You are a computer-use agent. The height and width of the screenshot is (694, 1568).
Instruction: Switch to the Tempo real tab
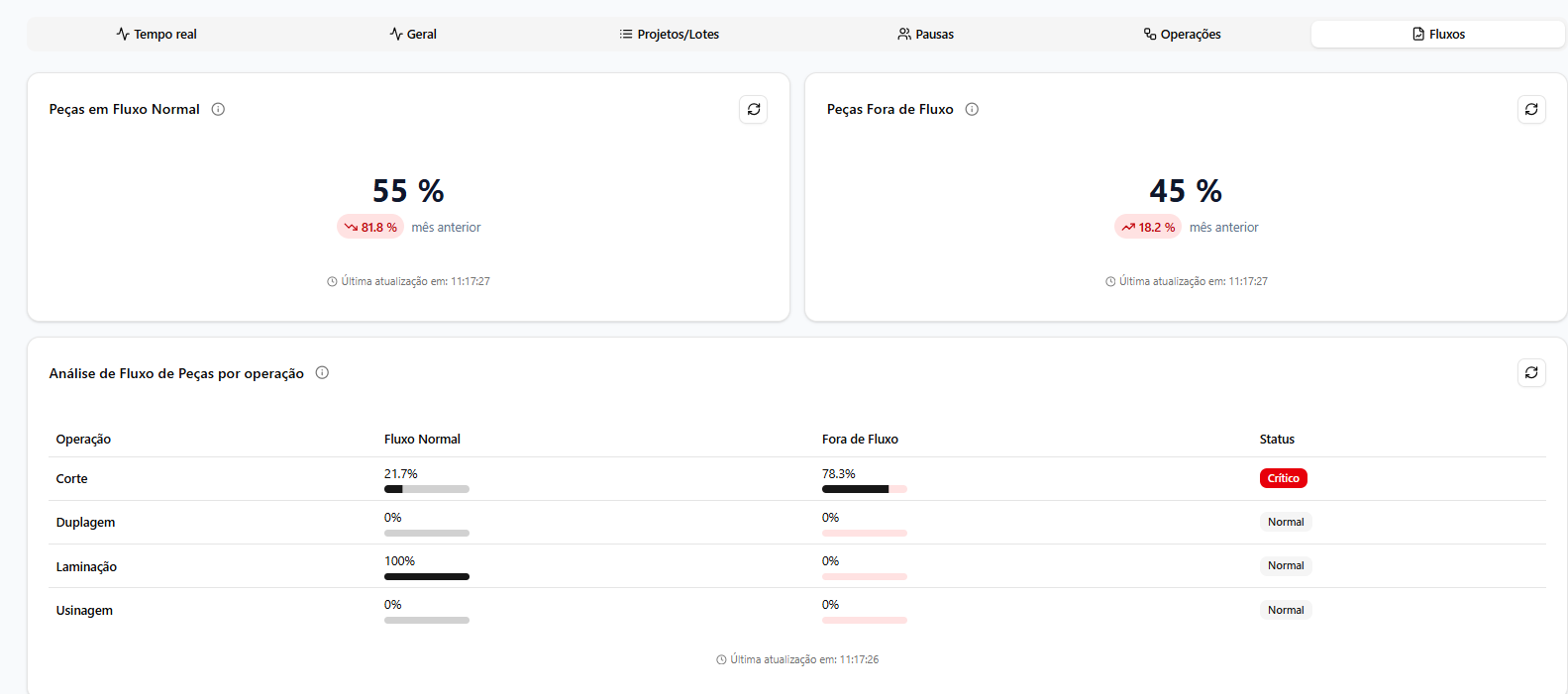click(x=157, y=34)
